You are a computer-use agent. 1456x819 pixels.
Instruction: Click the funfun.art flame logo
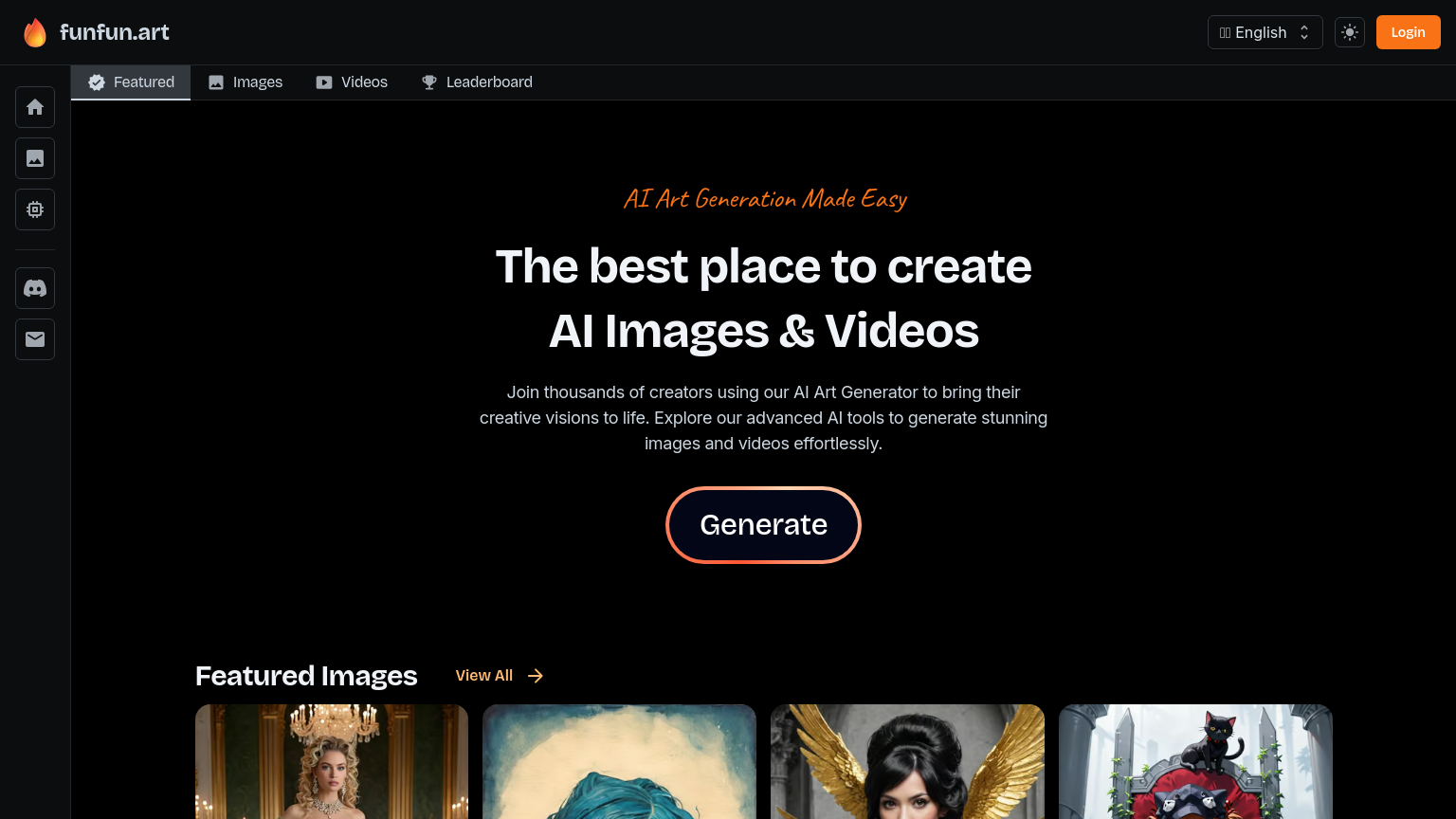pos(35,32)
